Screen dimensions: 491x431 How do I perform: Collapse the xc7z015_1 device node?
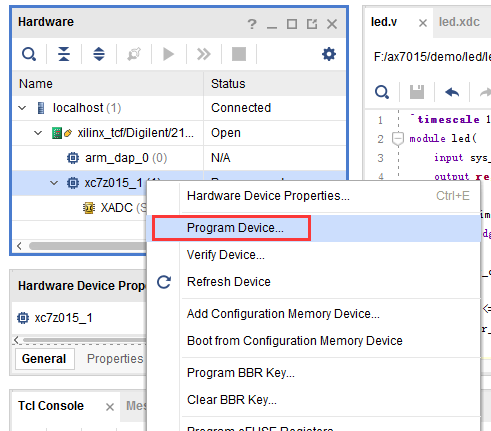pyautogui.click(x=54, y=183)
